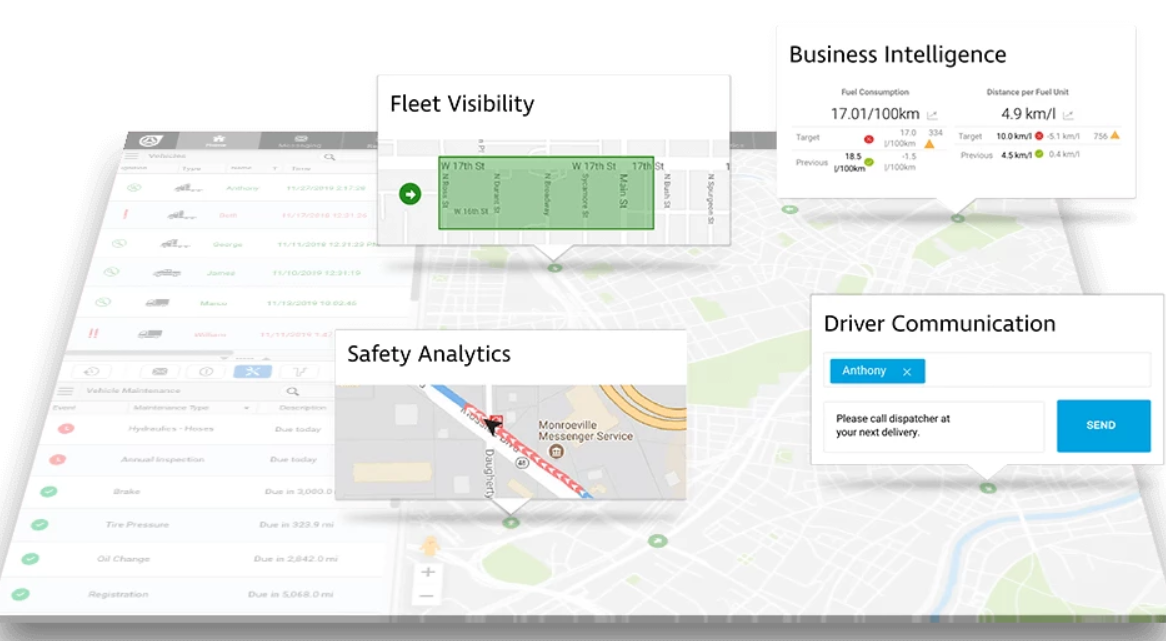
Task: Select the Home tab
Action: click(217, 141)
